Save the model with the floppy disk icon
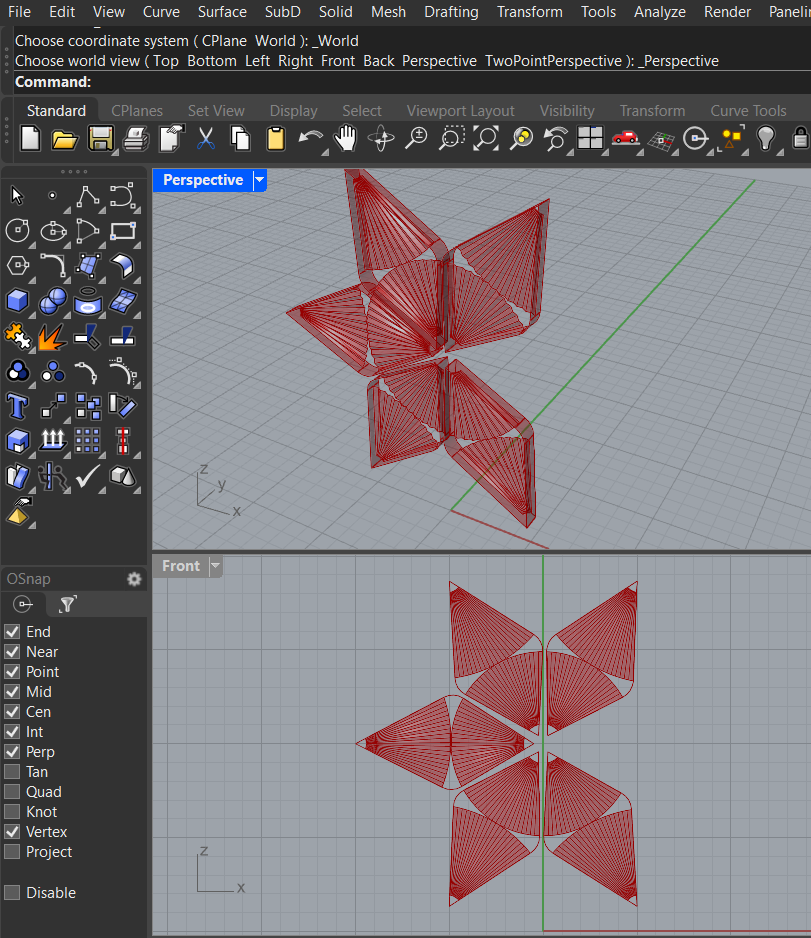The width and height of the screenshot is (811, 938). [x=100, y=139]
